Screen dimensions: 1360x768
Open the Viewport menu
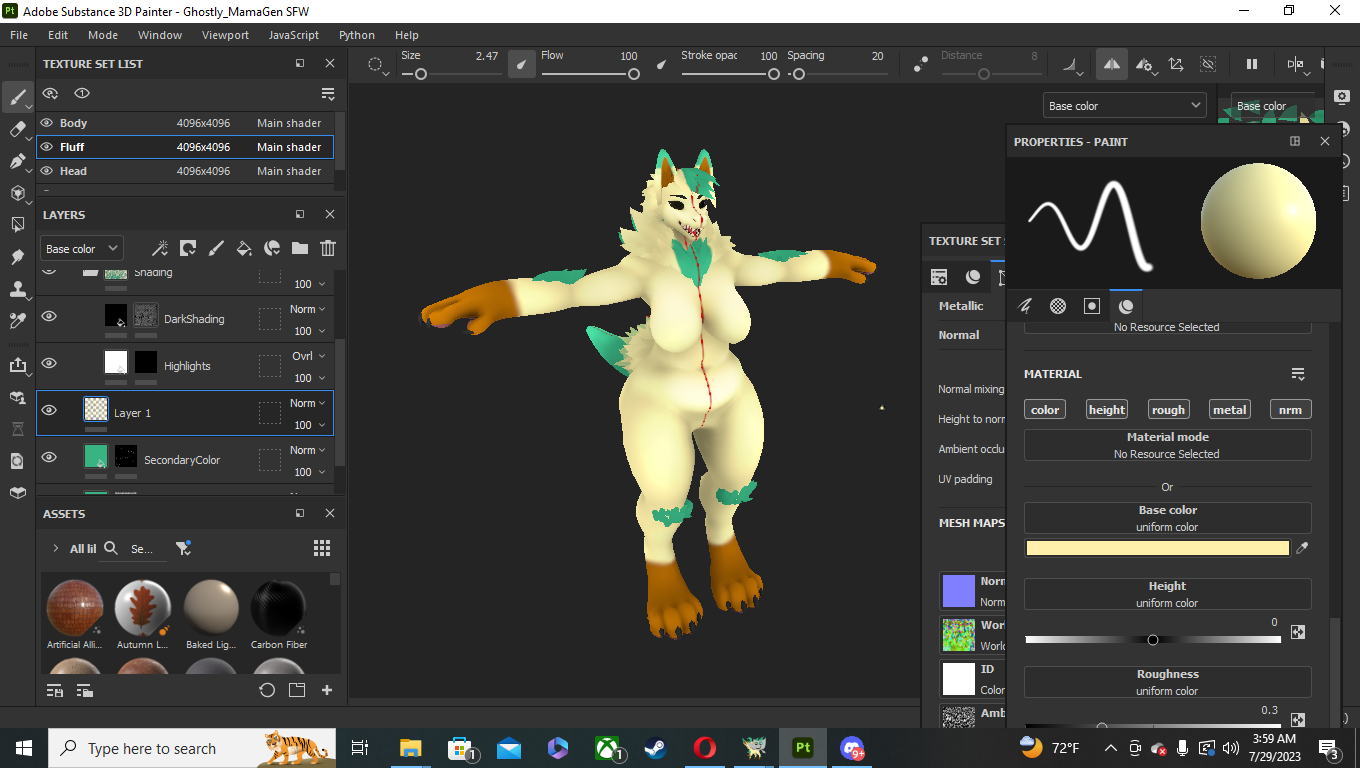pyautogui.click(x=225, y=35)
